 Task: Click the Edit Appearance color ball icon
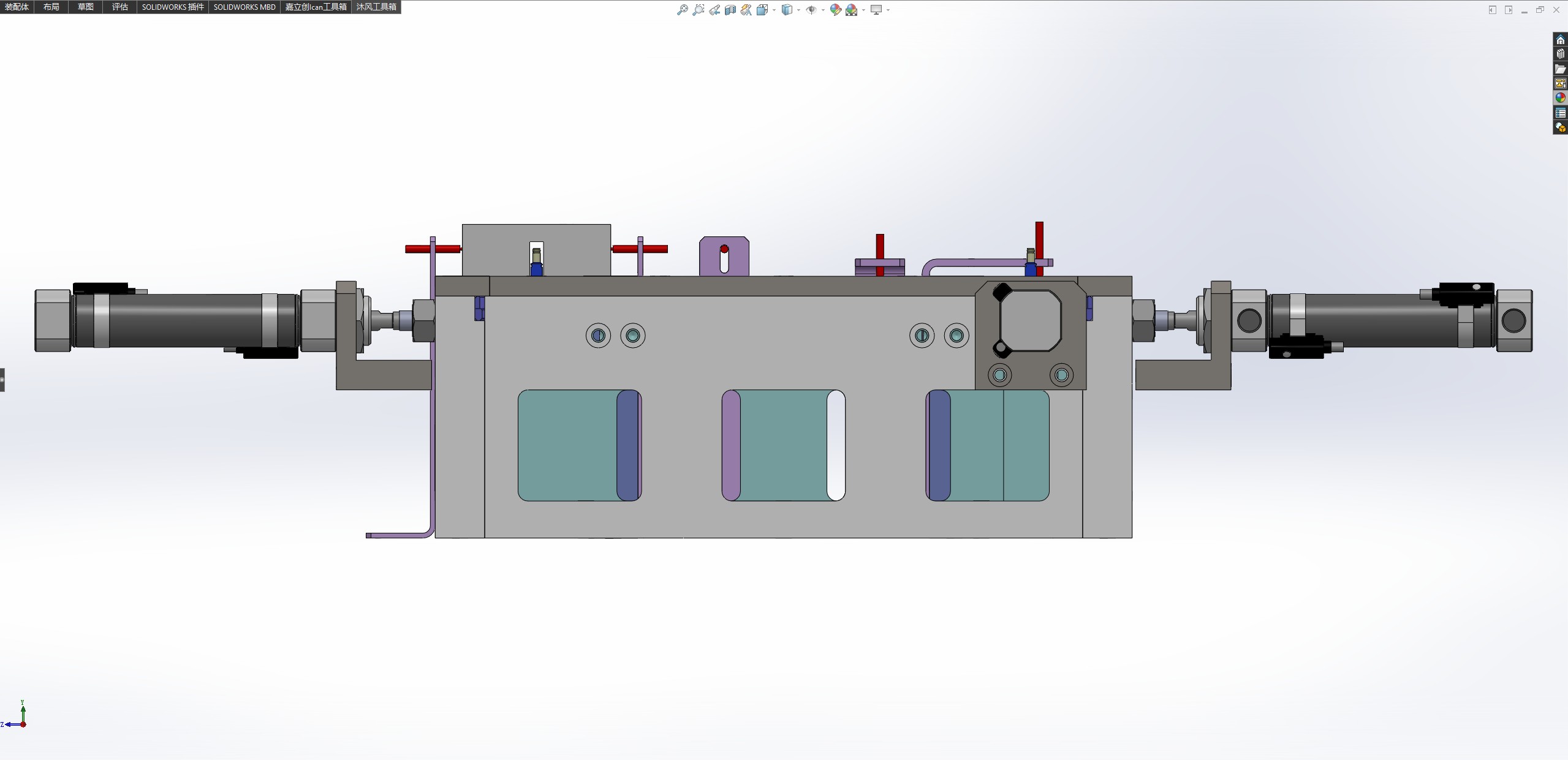pyautogui.click(x=835, y=10)
